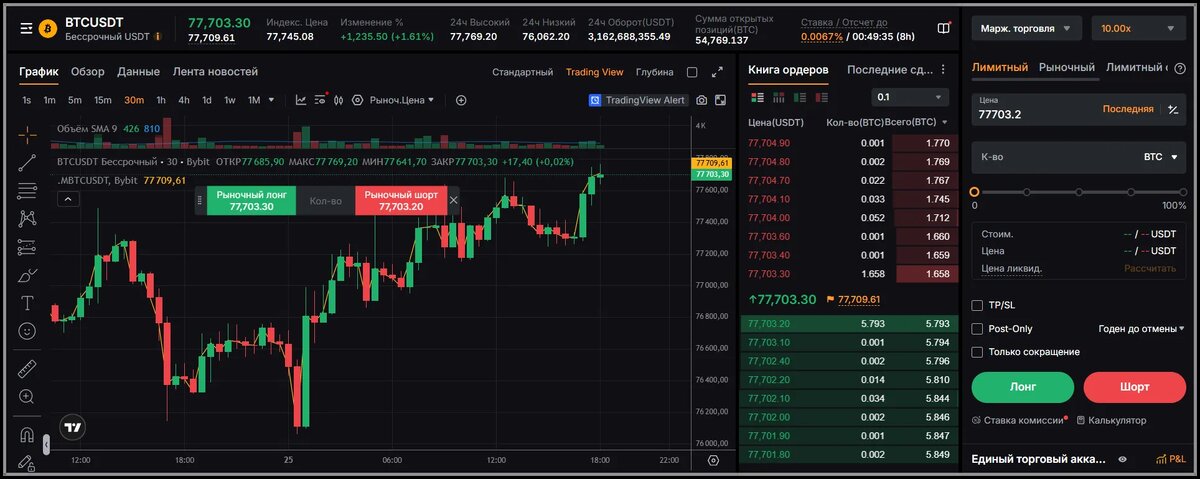1200x479 pixels.
Task: Click the red Шорт button
Action: [1135, 387]
